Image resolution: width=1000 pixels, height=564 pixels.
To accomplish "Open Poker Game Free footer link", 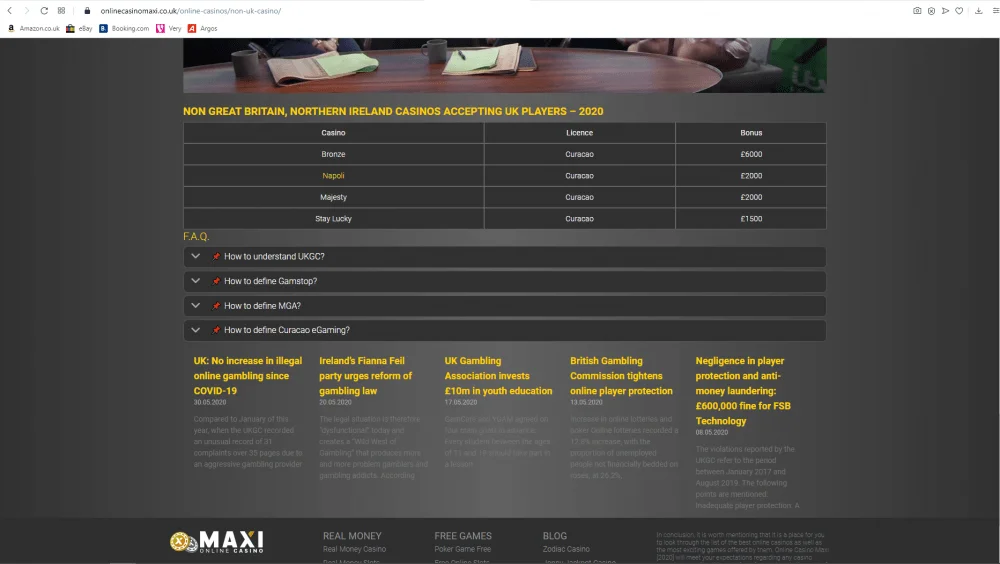I will tap(462, 549).
